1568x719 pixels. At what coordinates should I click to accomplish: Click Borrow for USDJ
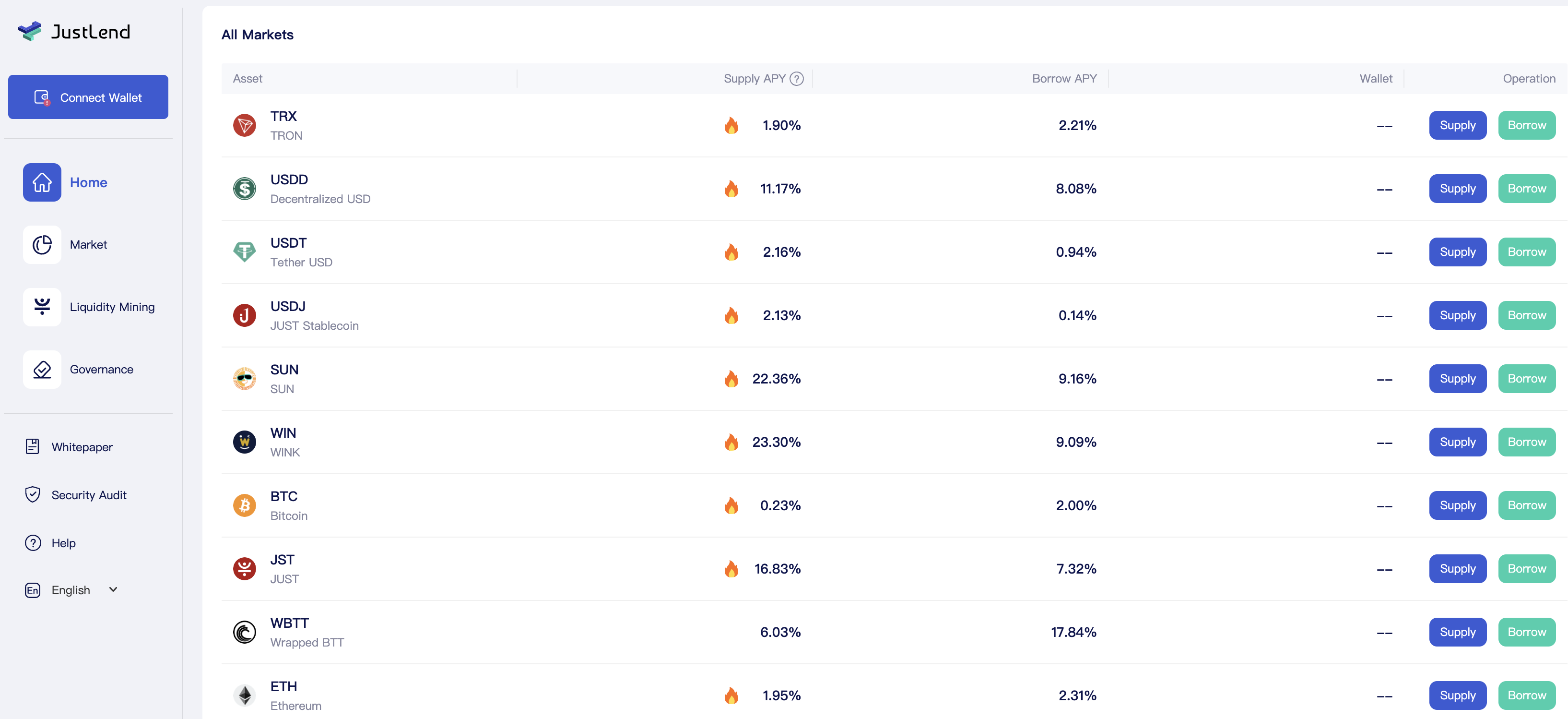click(1526, 316)
